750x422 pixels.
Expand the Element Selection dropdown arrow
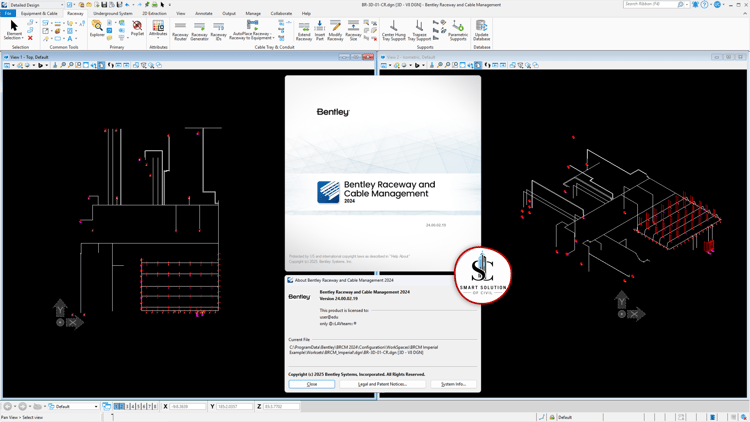coord(23,38)
